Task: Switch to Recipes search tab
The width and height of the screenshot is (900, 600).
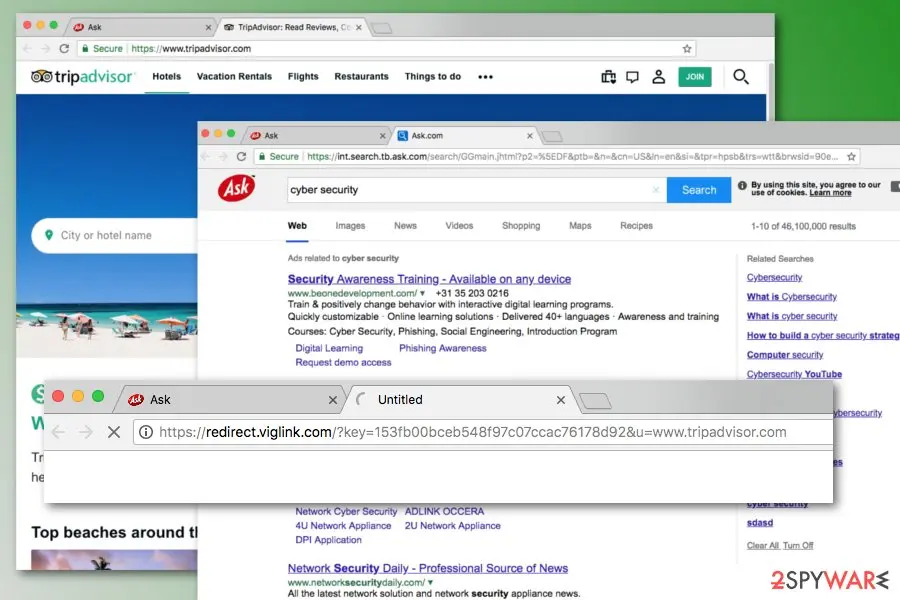Action: coord(636,226)
